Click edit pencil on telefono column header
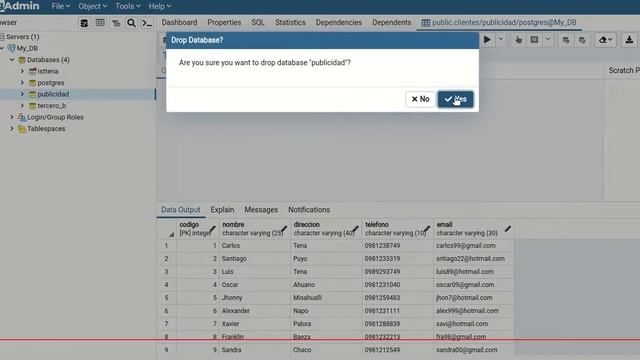The height and width of the screenshot is (360, 640). click(427, 229)
